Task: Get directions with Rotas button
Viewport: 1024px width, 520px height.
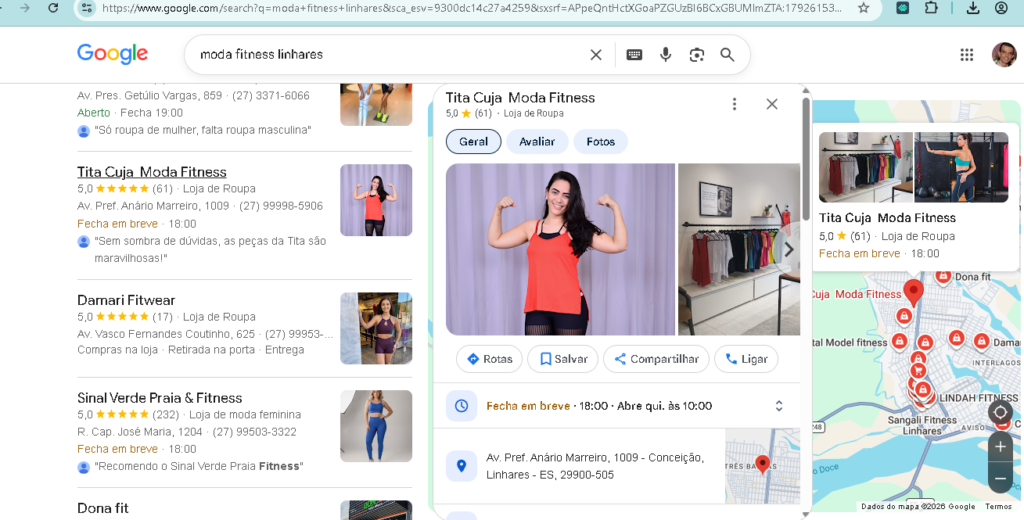Action: click(489, 359)
